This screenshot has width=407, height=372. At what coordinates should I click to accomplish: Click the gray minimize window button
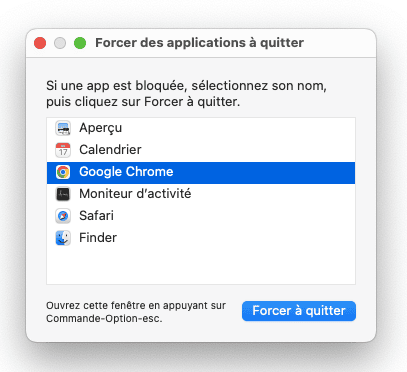(60, 43)
